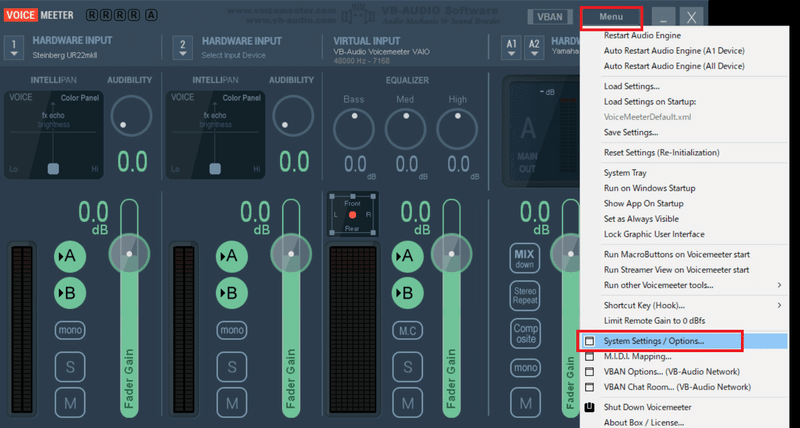The image size is (800, 428).
Task: Toggle Run on Windows Startup
Action: (649, 188)
